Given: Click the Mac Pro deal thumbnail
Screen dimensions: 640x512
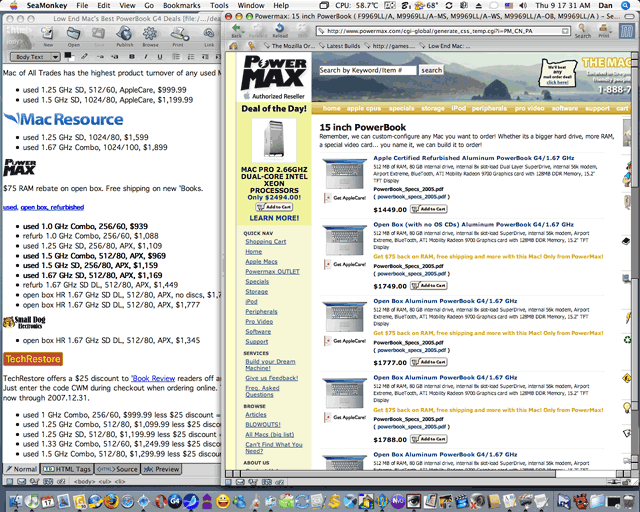Looking at the screenshot, I should click(x=274, y=140).
